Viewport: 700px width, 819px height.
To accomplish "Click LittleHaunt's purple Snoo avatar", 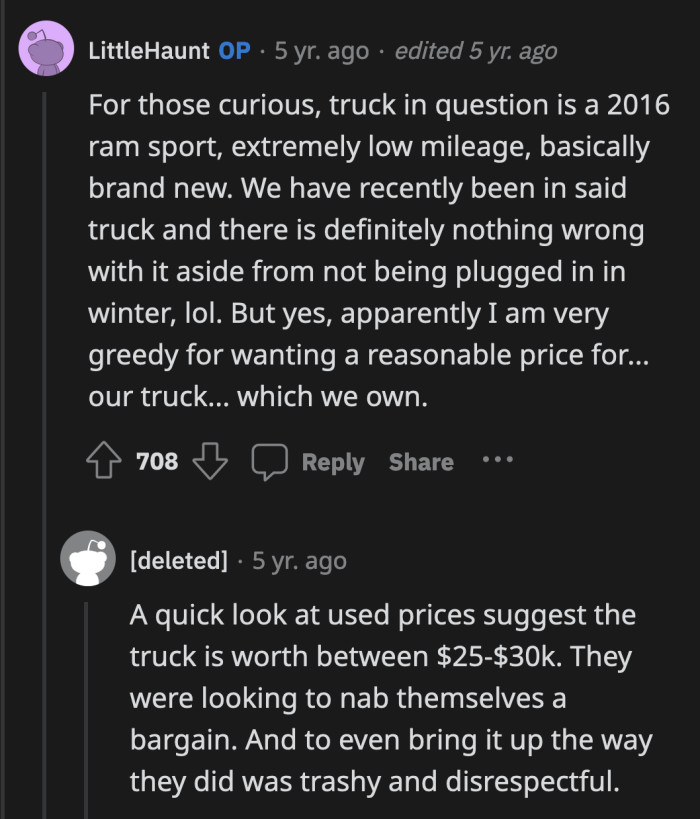I will [x=46, y=50].
